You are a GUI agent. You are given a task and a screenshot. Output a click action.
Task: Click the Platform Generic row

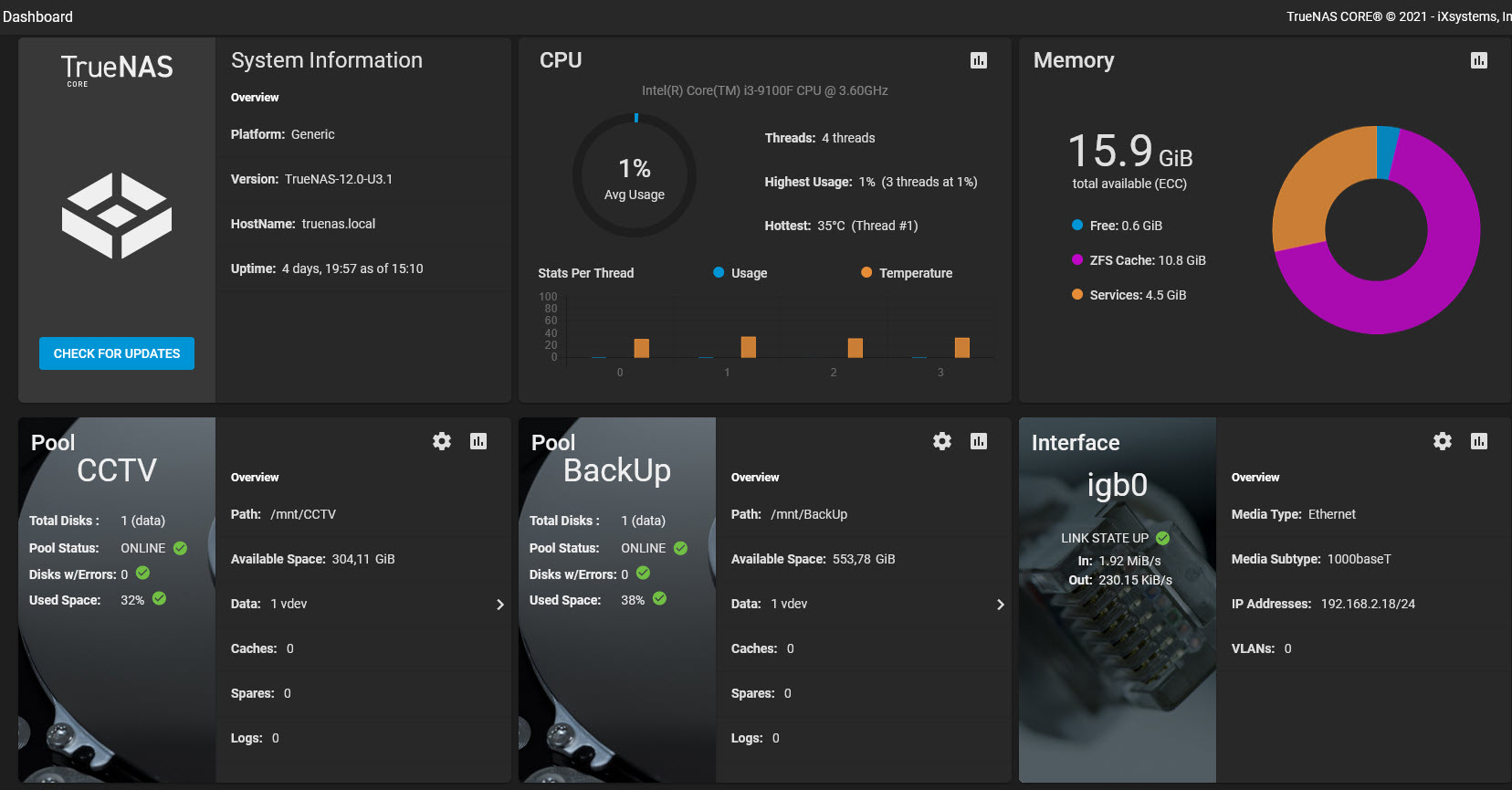363,134
